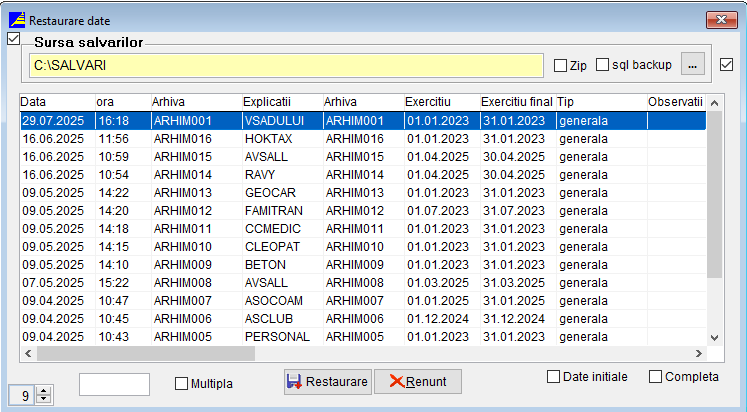Click the empty text field beside Multipla

[114, 384]
